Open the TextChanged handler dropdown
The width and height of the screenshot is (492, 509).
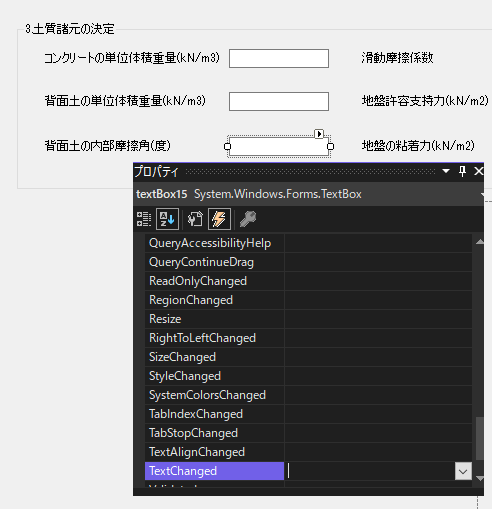coord(463,471)
